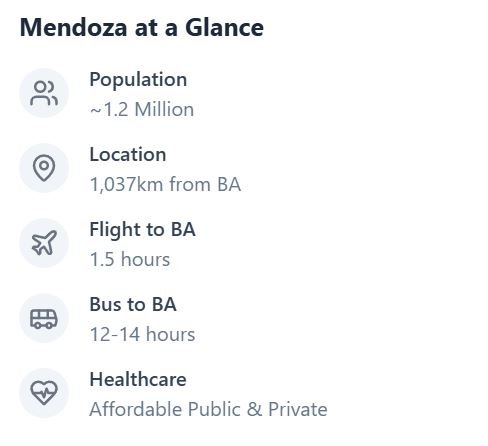488x446 pixels.
Task: Click the 1,037km from BA text
Action: [165, 184]
